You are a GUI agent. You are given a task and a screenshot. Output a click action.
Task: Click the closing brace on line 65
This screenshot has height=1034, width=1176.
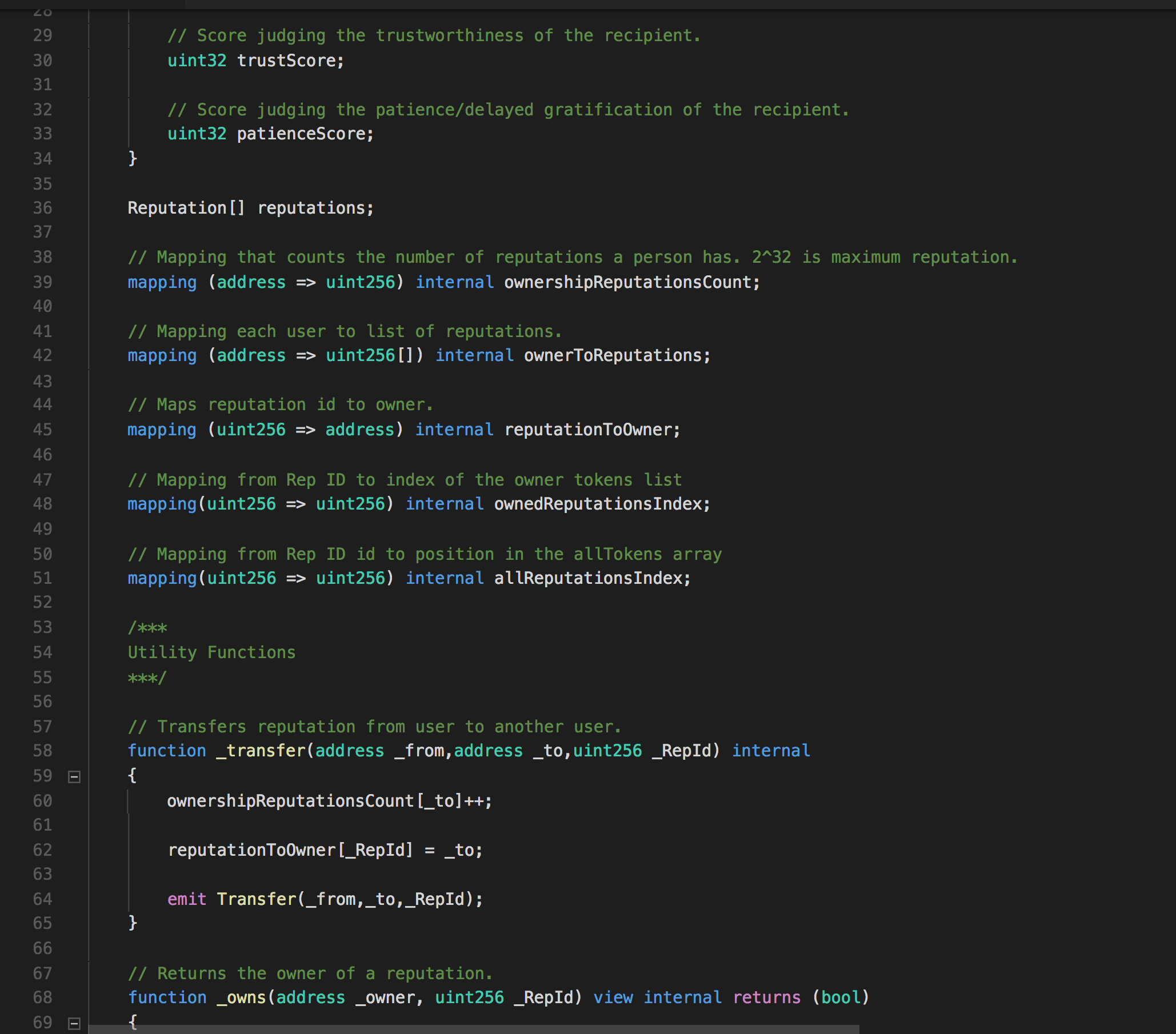[x=133, y=923]
